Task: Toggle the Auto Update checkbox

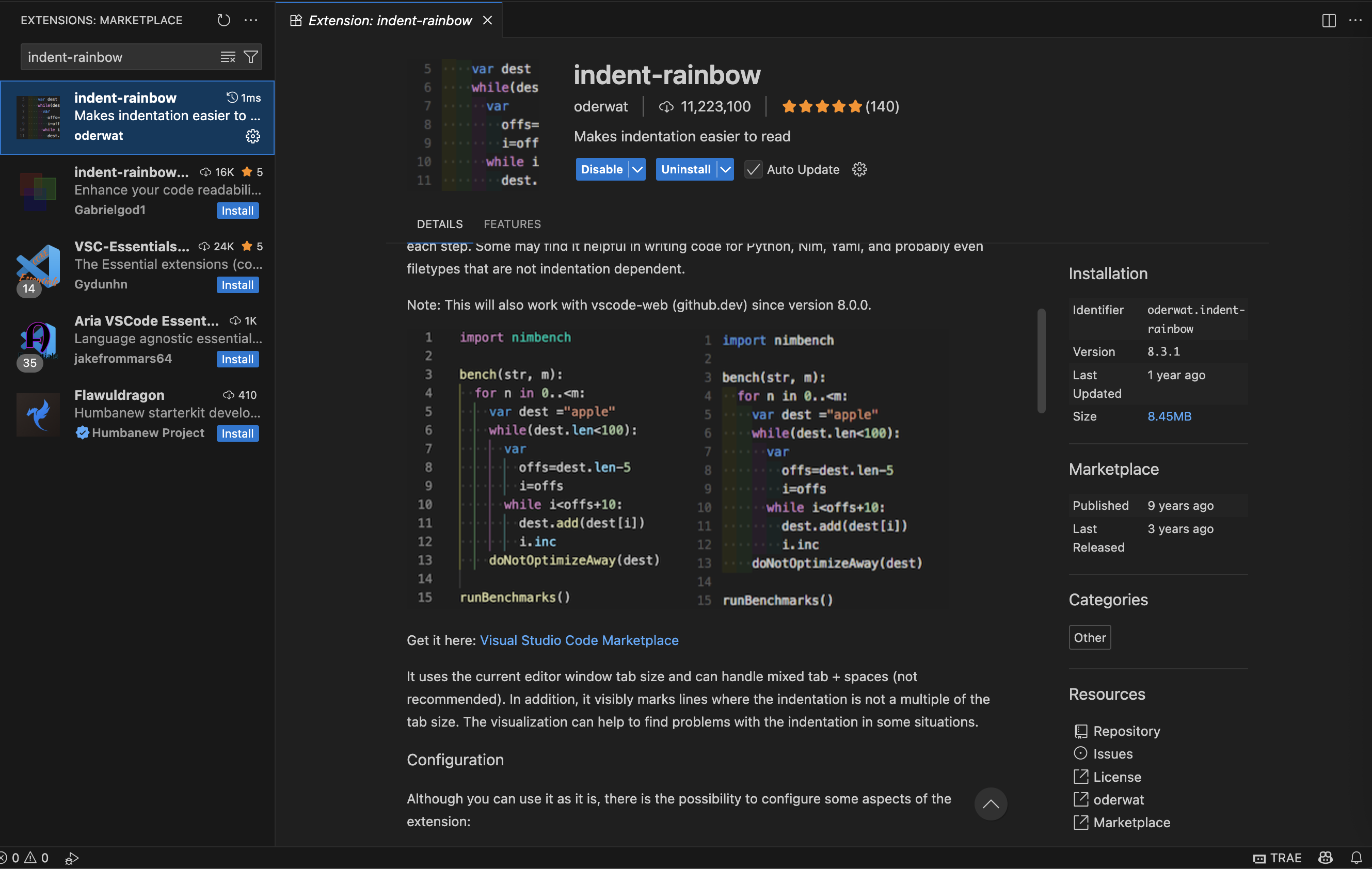Action: coord(753,170)
